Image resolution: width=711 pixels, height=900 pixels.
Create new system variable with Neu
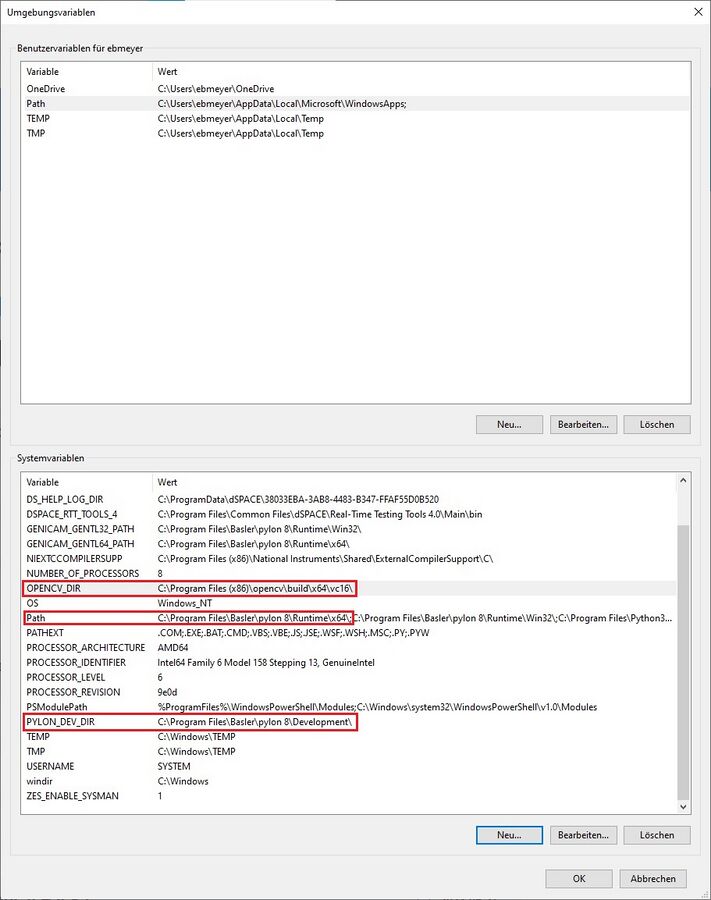tap(509, 834)
